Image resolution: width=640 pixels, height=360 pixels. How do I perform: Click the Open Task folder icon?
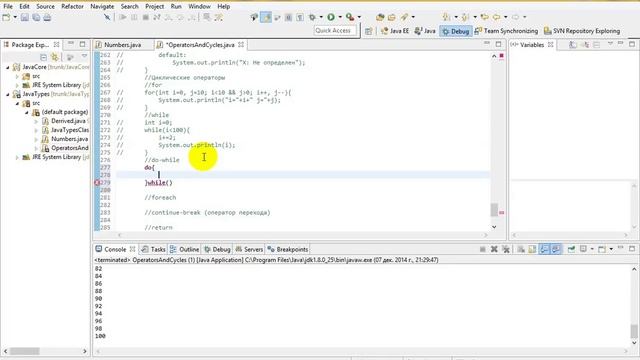coord(392,17)
